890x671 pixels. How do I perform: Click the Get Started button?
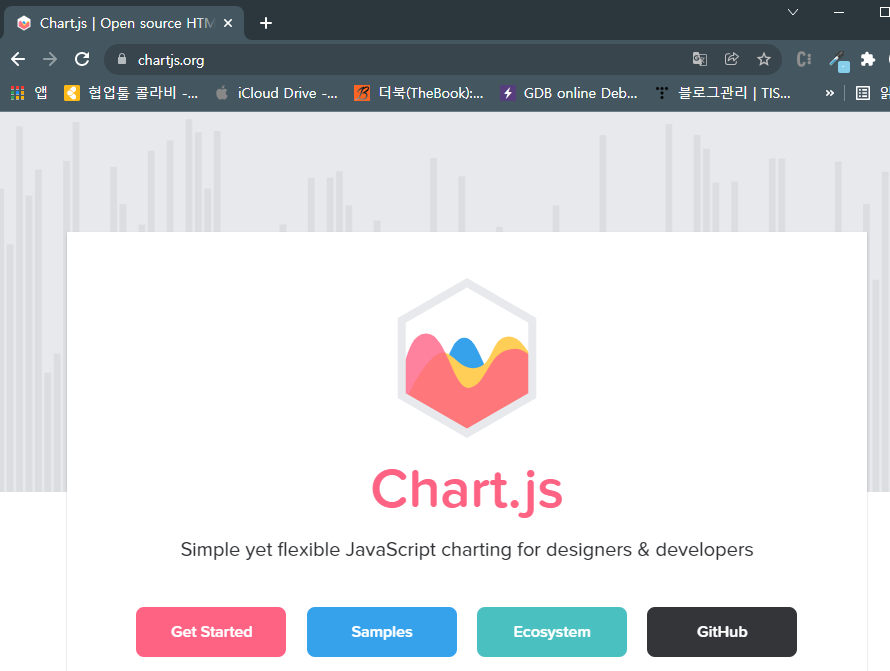point(211,632)
